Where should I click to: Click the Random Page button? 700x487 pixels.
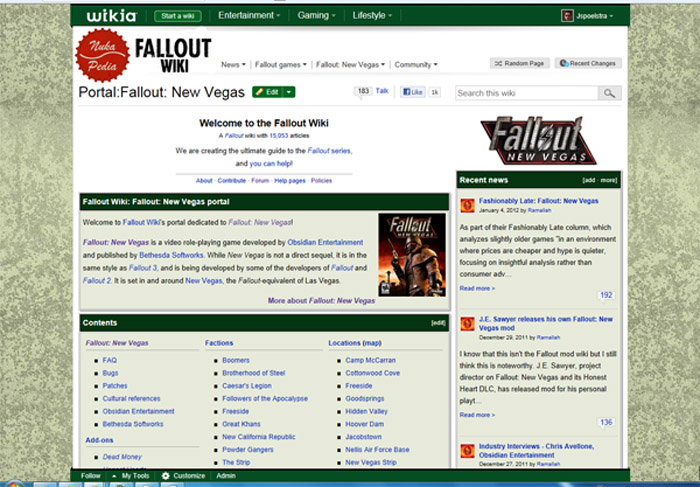(519, 63)
